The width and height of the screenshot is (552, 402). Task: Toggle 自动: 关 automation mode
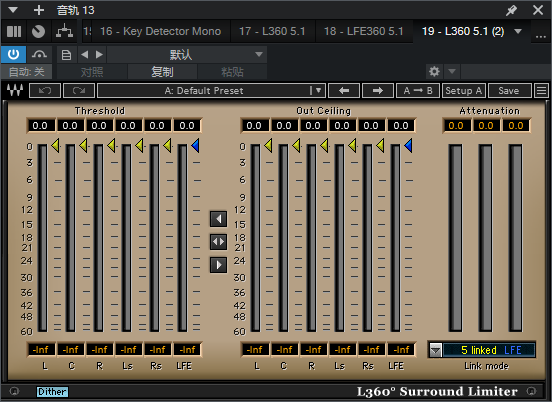pos(26,72)
